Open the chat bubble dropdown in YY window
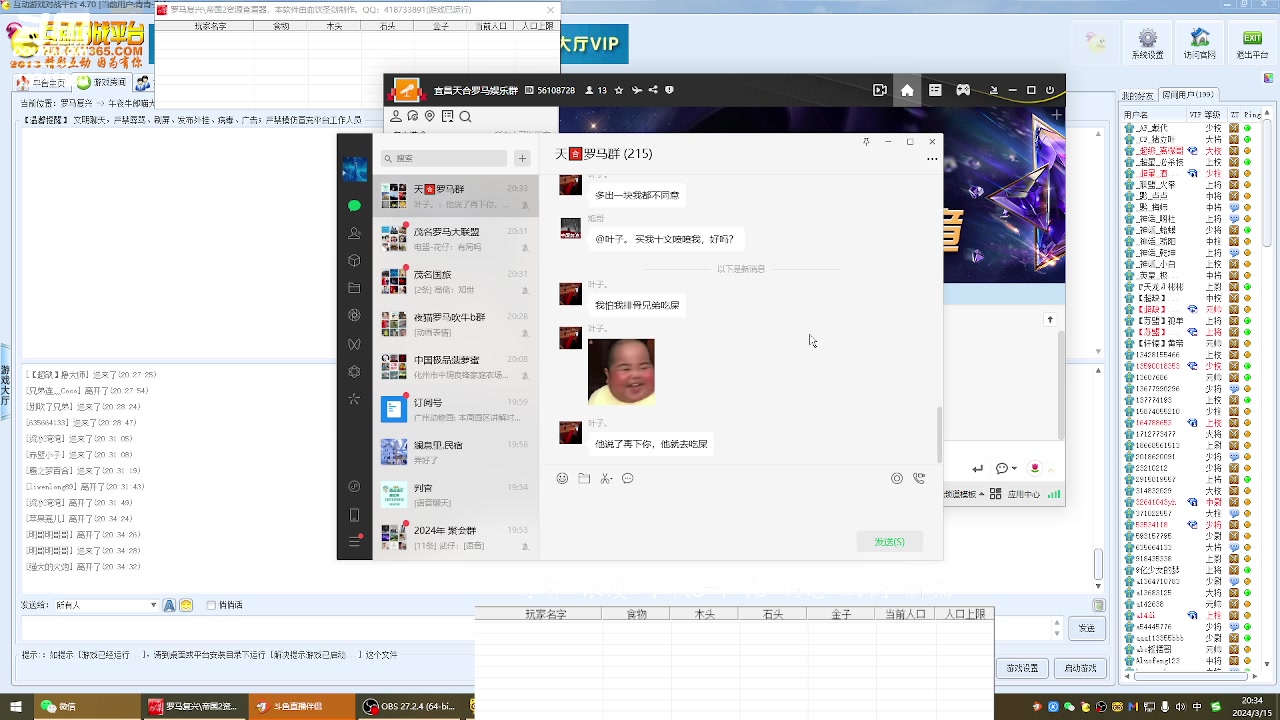 1005,468
